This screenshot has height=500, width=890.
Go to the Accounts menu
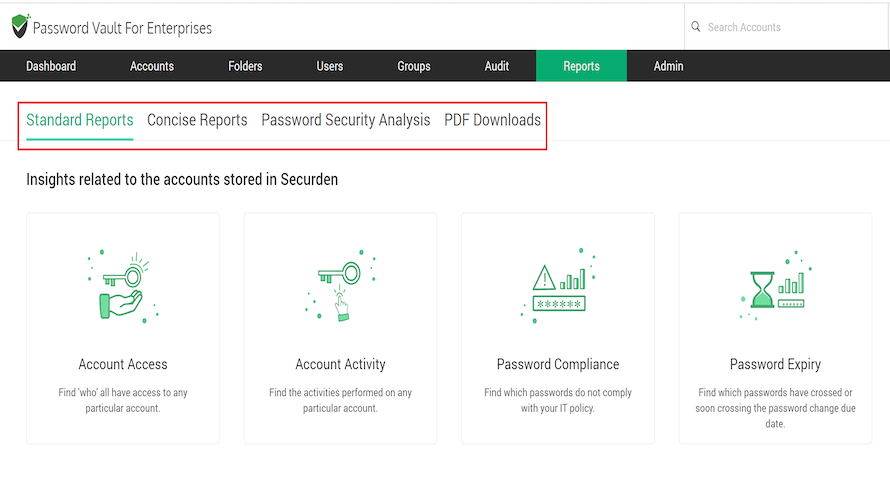pyautogui.click(x=152, y=66)
